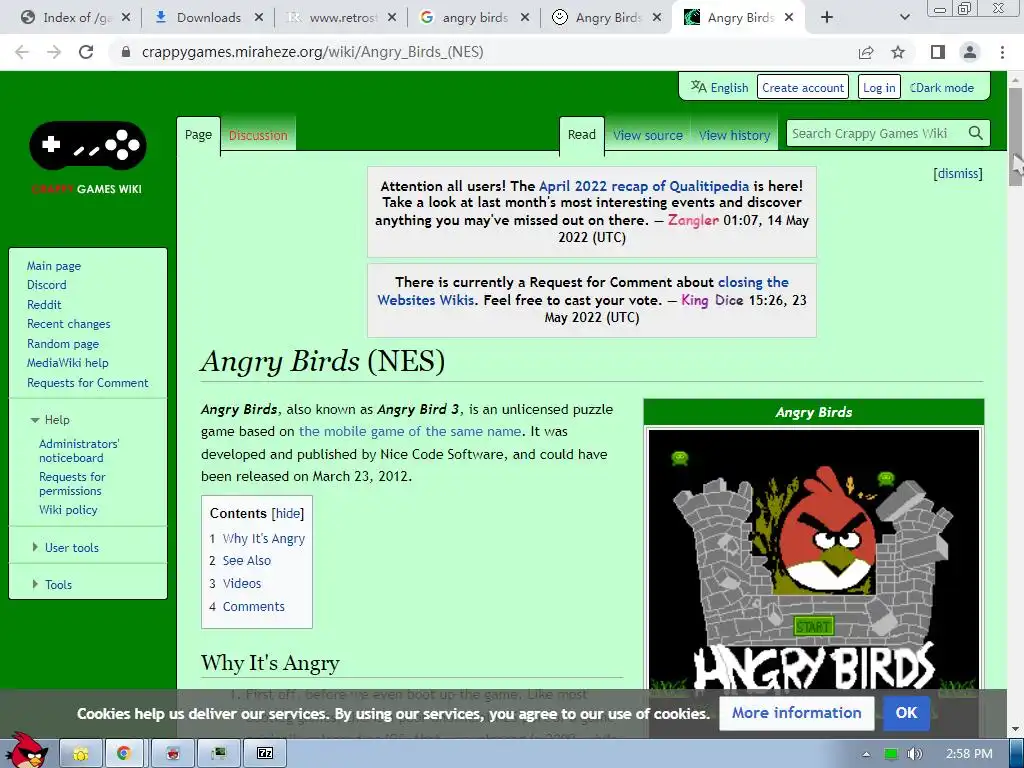
Task: Open a new tab with the plus icon
Action: click(x=827, y=18)
